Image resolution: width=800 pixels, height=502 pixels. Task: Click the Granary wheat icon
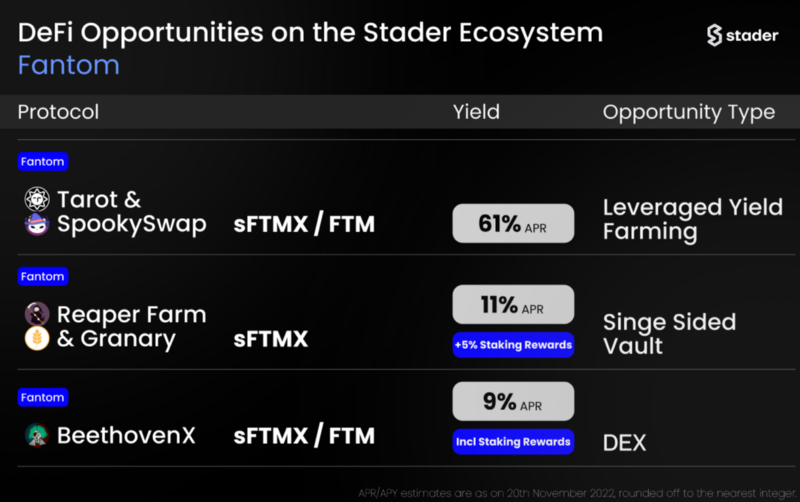37,338
